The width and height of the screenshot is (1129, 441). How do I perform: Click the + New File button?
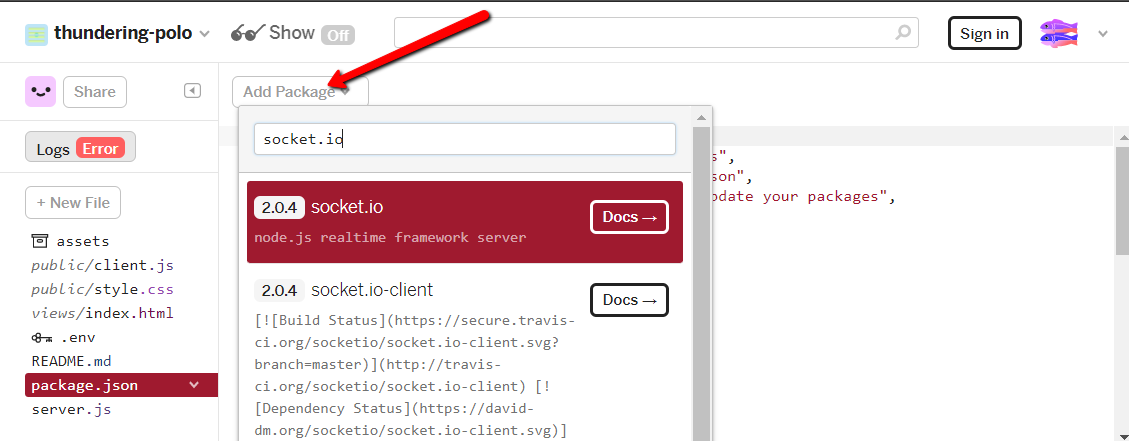click(x=73, y=202)
